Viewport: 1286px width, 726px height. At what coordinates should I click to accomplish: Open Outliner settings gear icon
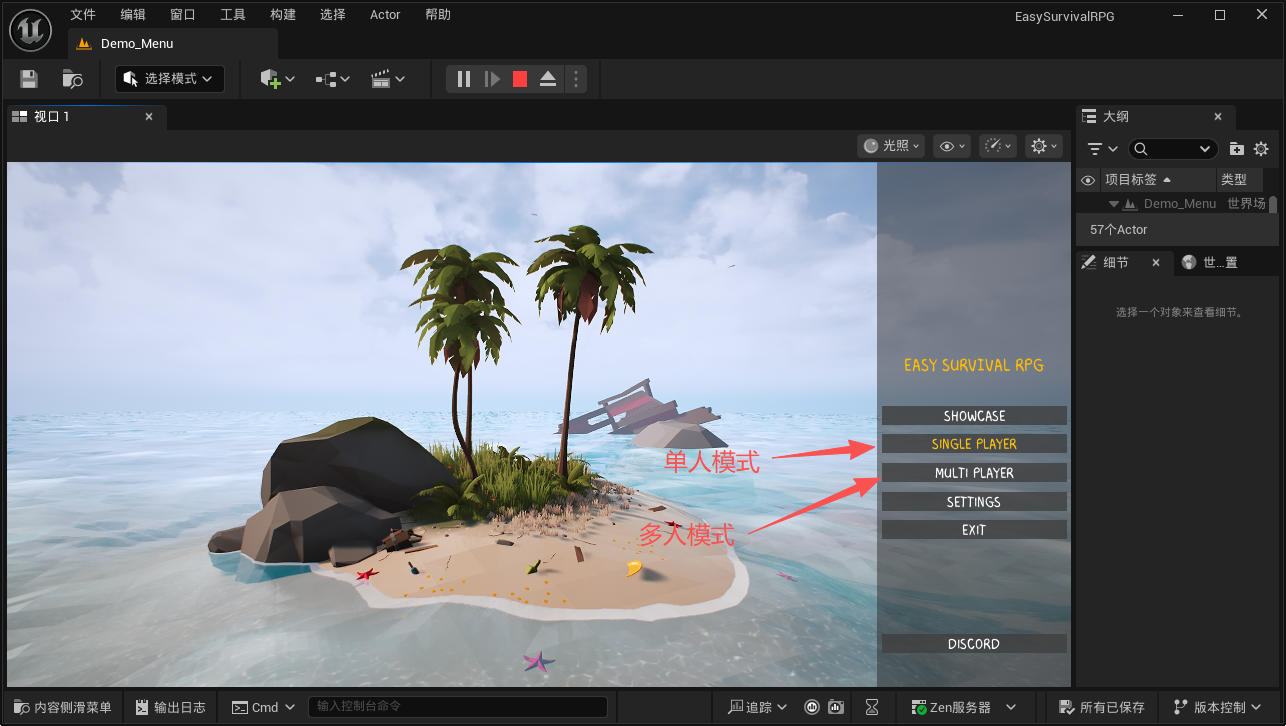click(x=1261, y=149)
